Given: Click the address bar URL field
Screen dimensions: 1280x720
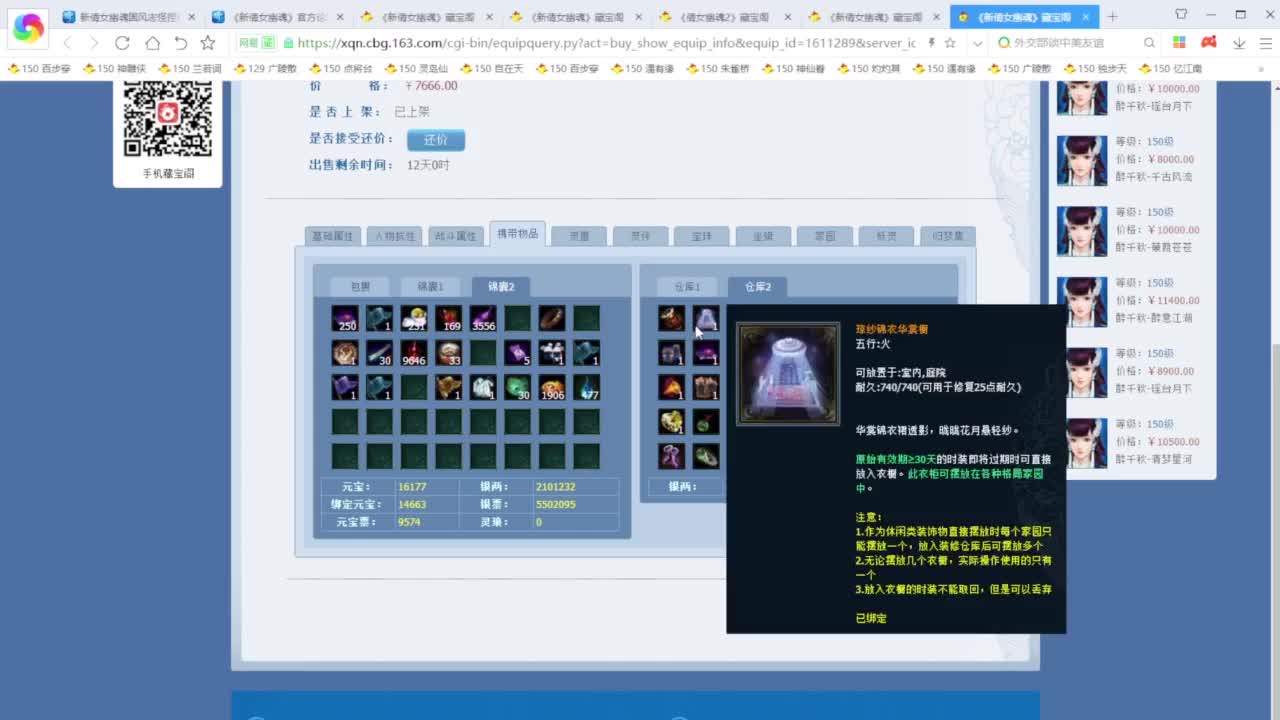Looking at the screenshot, I should point(606,43).
